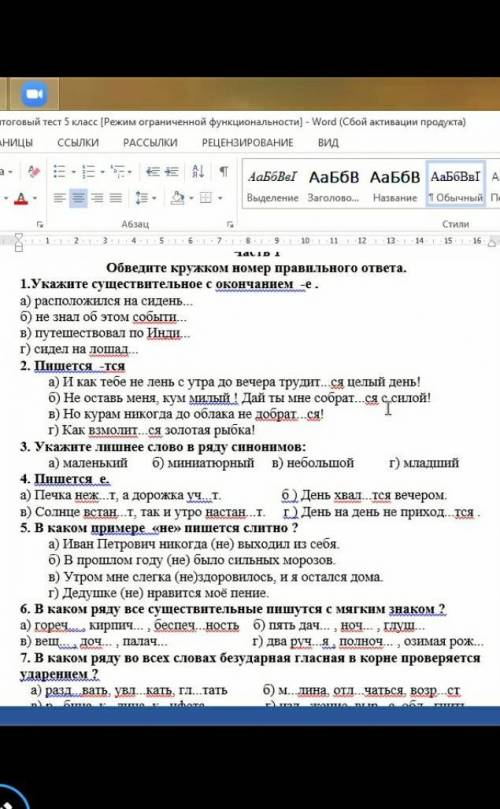
Task: Toggle paragraph marks display
Action: tap(223, 171)
